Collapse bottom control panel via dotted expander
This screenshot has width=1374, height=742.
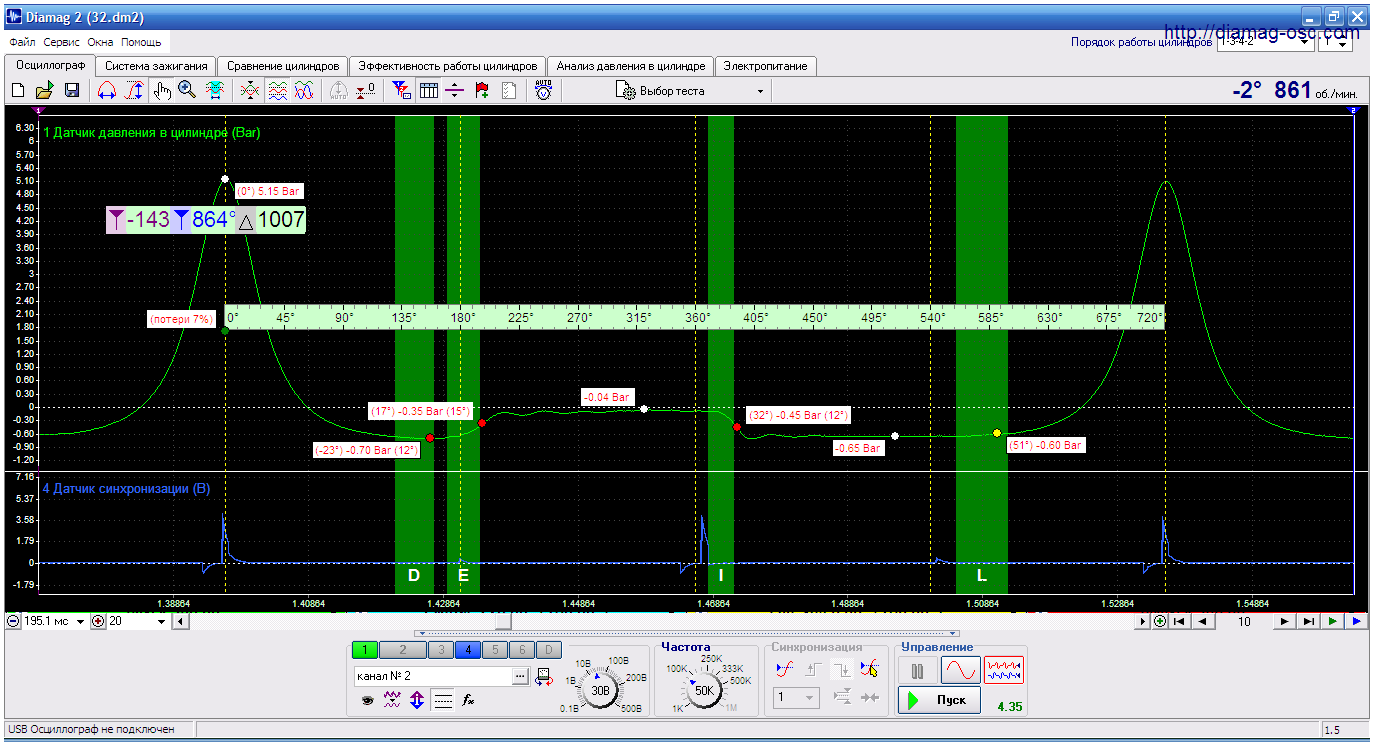coord(687,633)
